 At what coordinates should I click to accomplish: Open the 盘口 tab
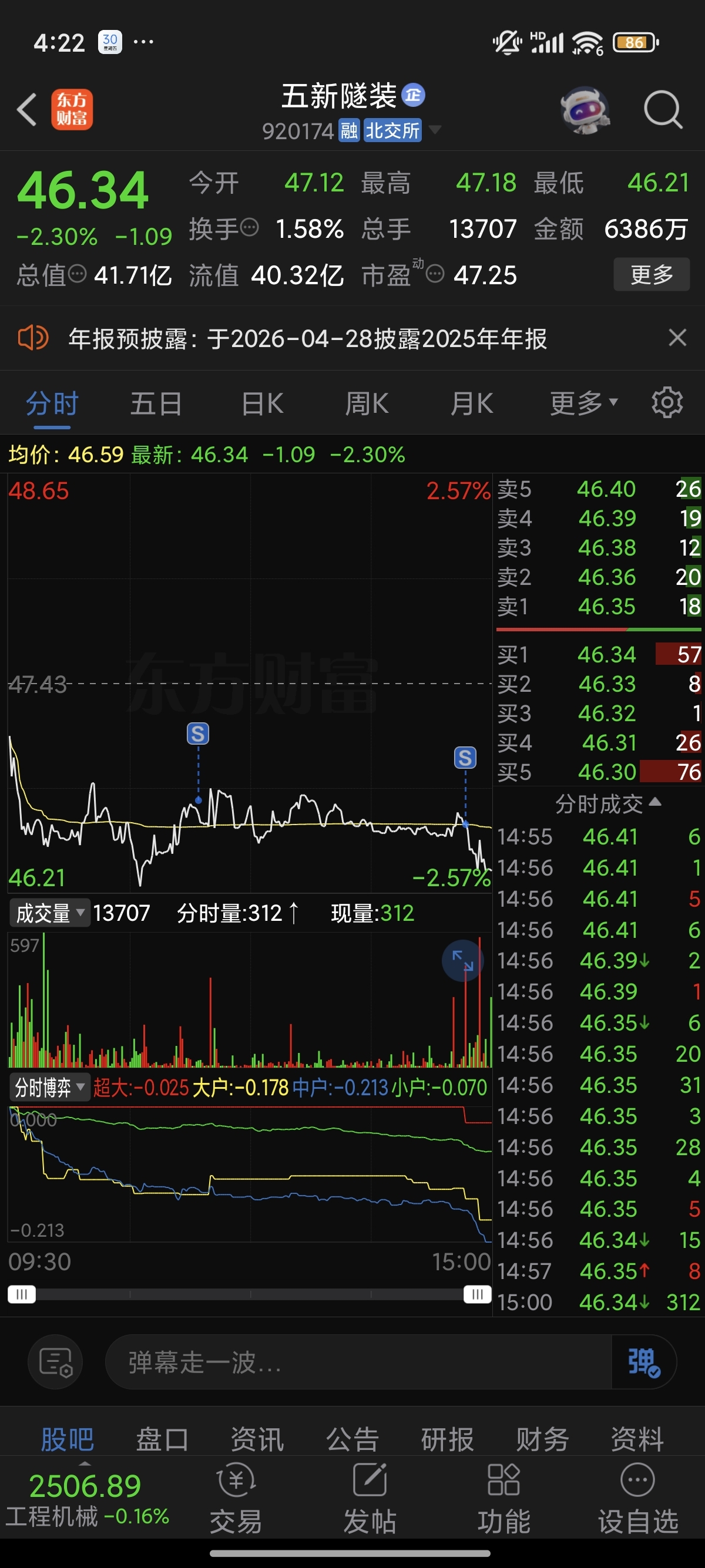click(x=162, y=1439)
